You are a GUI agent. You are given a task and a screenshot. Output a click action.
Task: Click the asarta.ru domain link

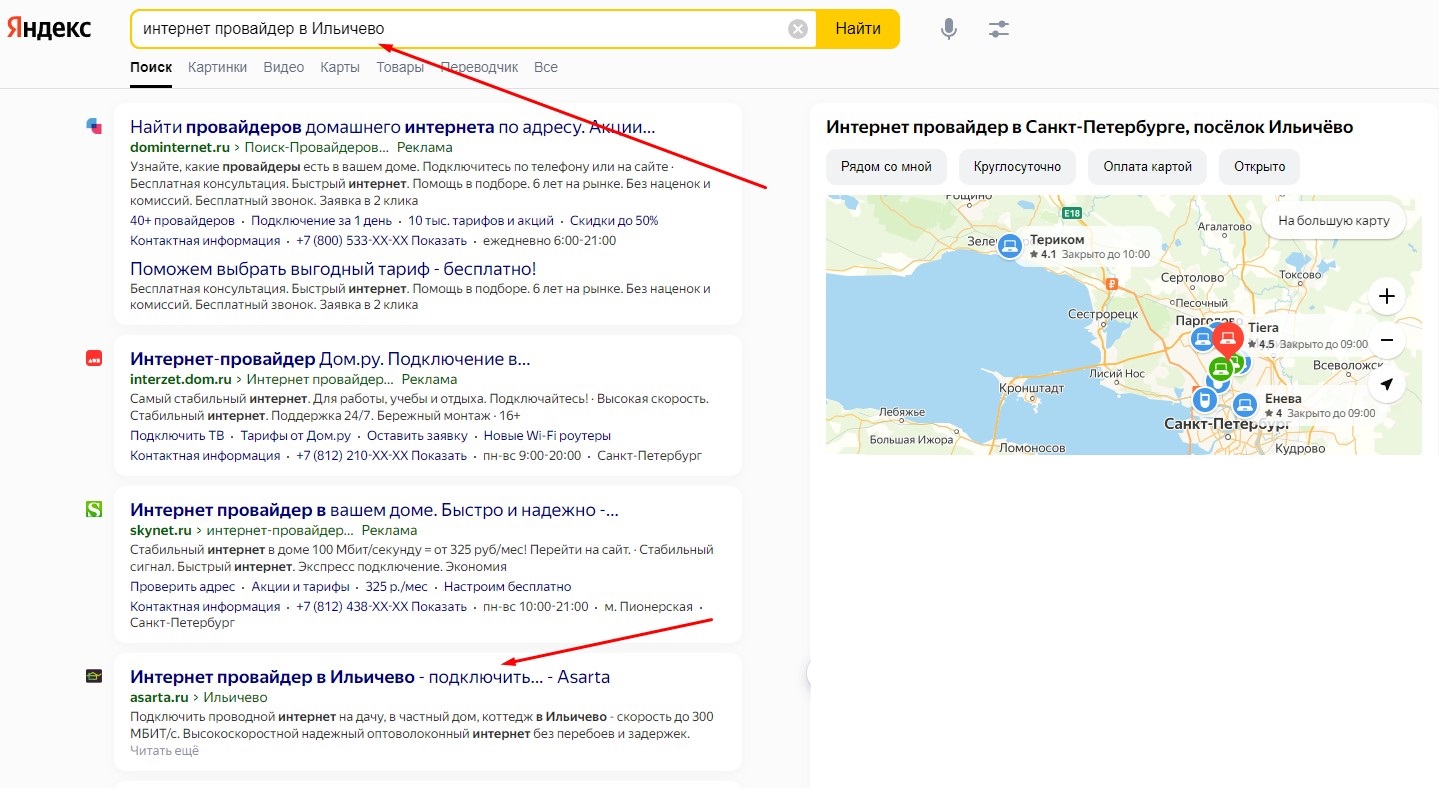point(159,697)
